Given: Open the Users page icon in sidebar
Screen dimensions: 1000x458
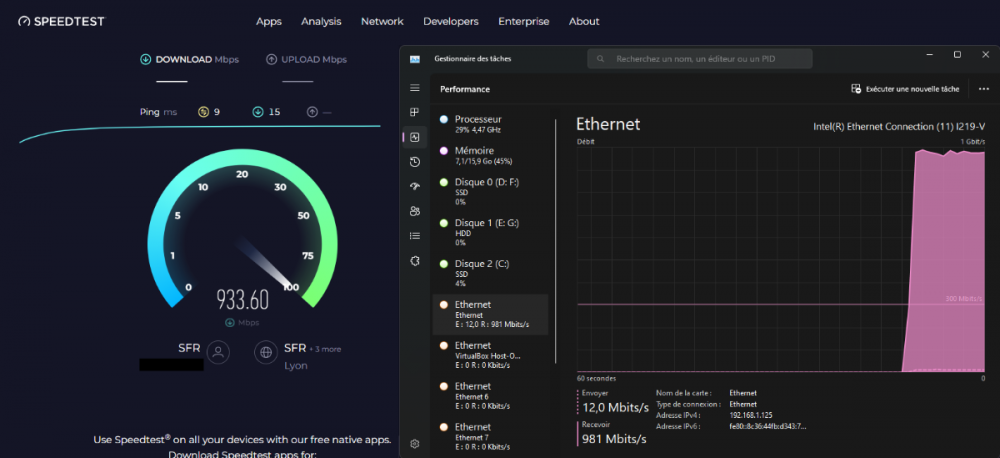Looking at the screenshot, I should coord(415,211).
